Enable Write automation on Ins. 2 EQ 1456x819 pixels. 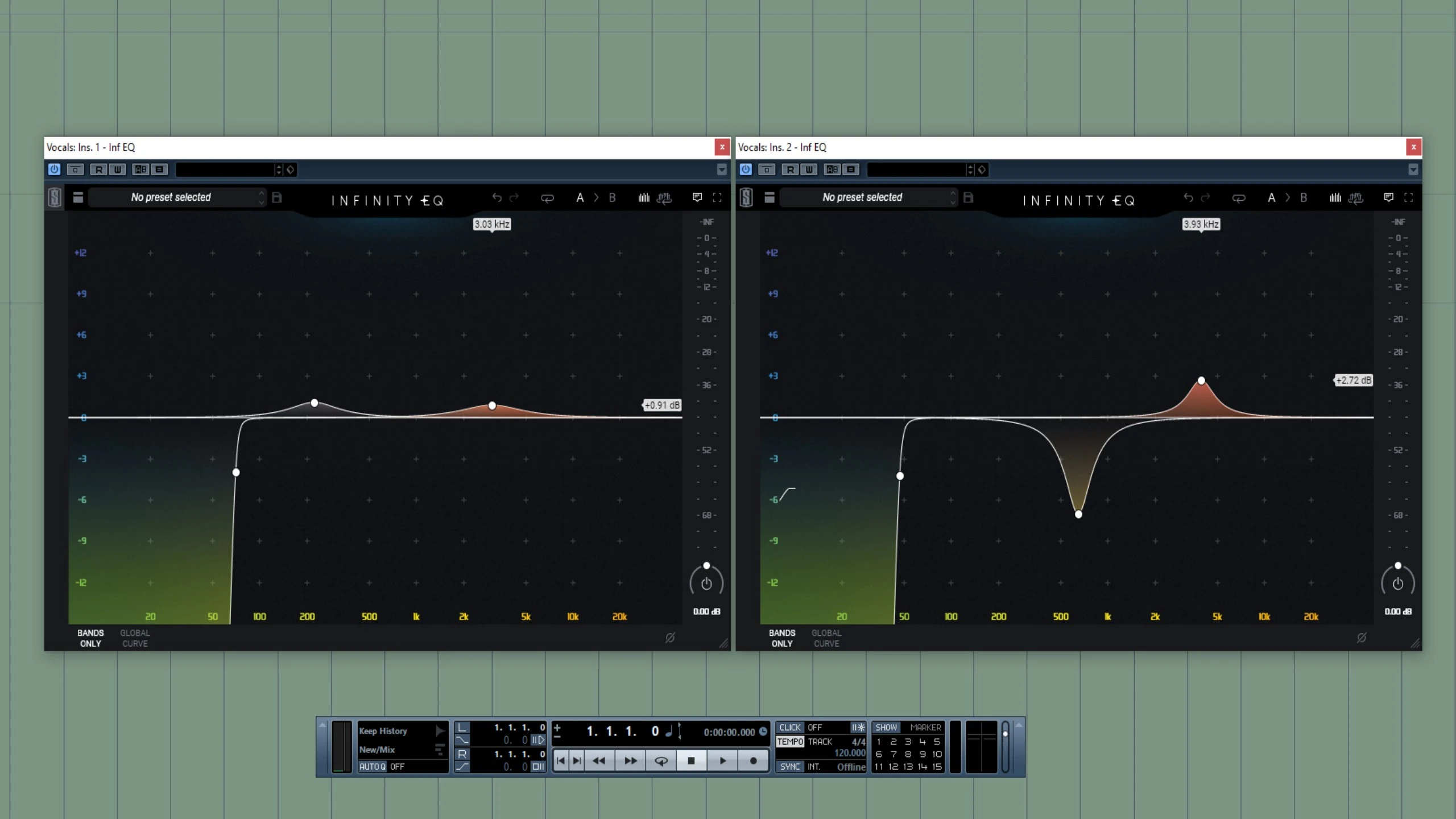[809, 169]
